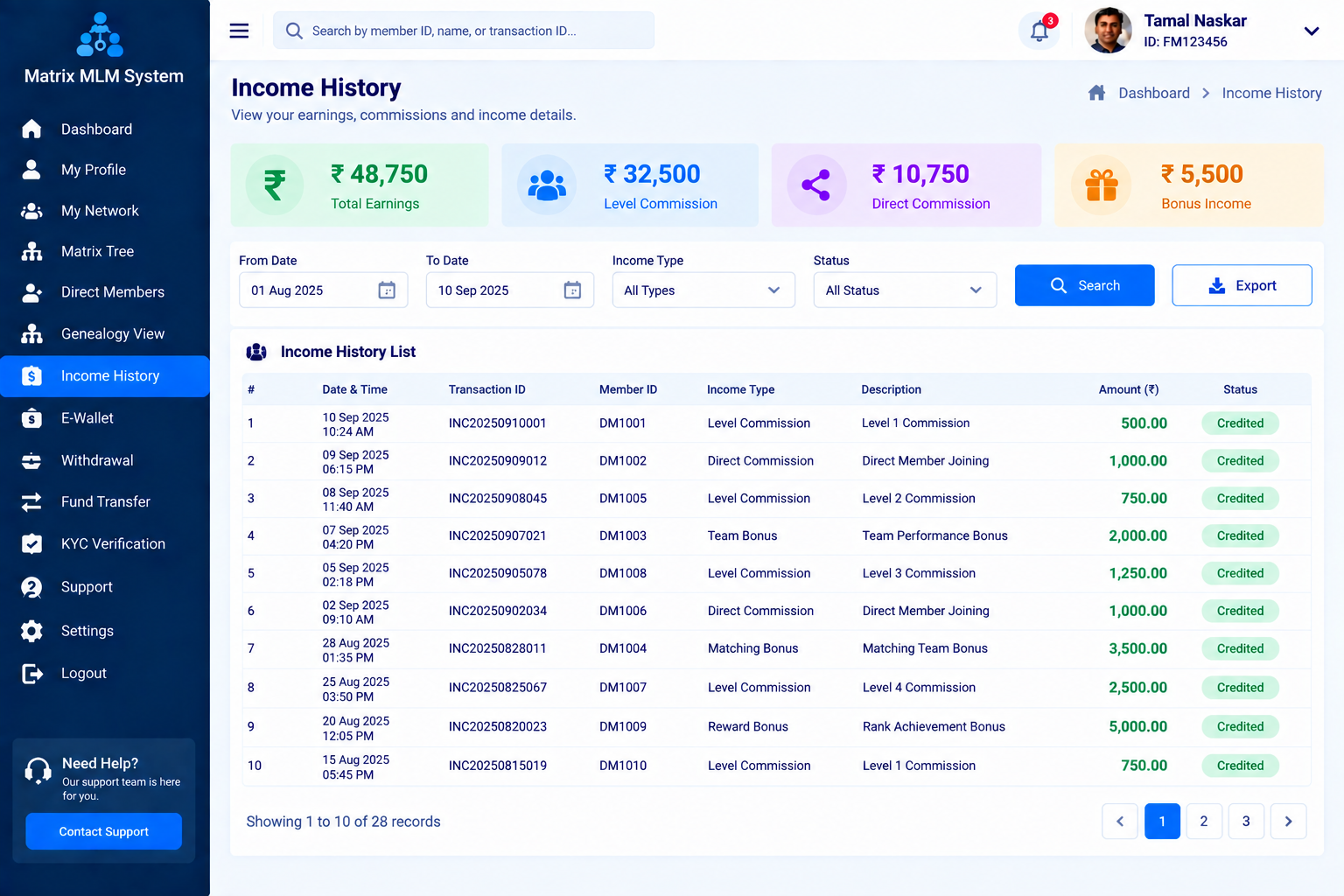Open Matrix Tree in sidebar
Viewport: 1344px width, 896px height.
pyautogui.click(x=105, y=252)
